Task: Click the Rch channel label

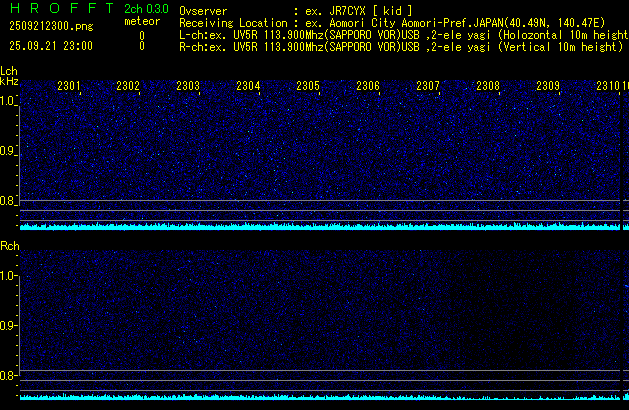Action: (9, 246)
